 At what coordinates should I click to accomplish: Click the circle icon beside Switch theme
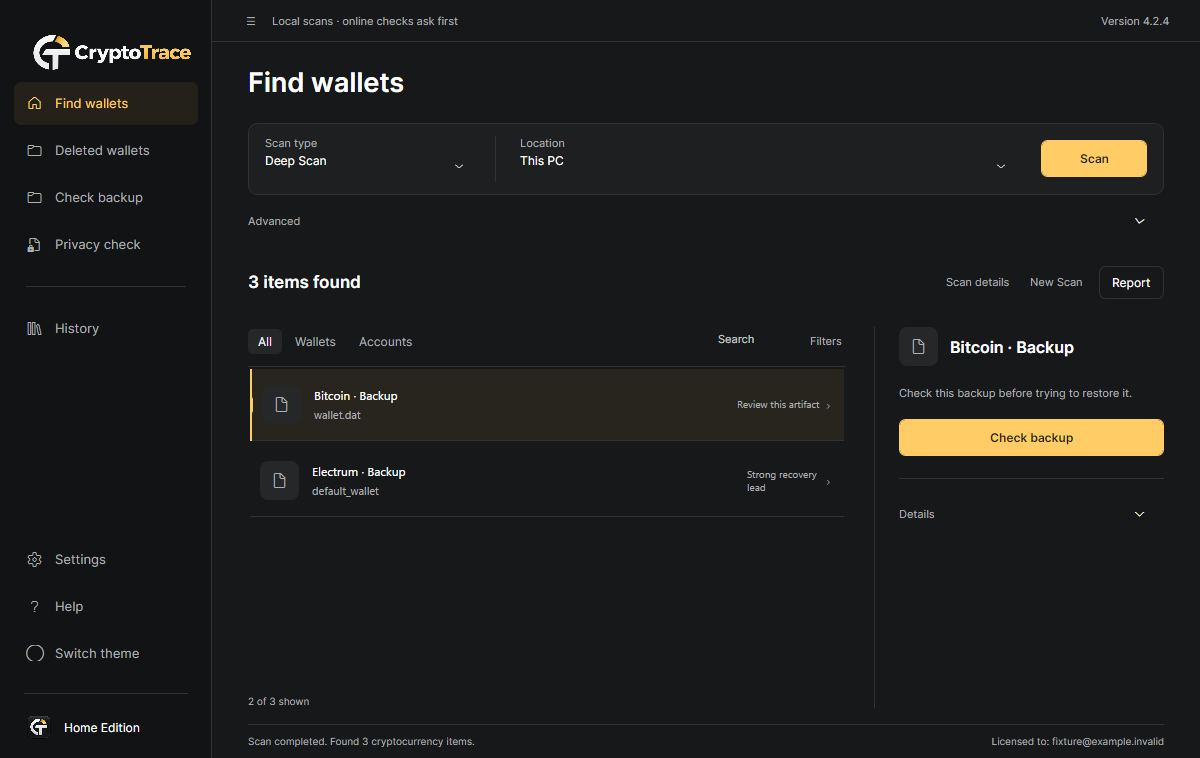click(x=35, y=653)
